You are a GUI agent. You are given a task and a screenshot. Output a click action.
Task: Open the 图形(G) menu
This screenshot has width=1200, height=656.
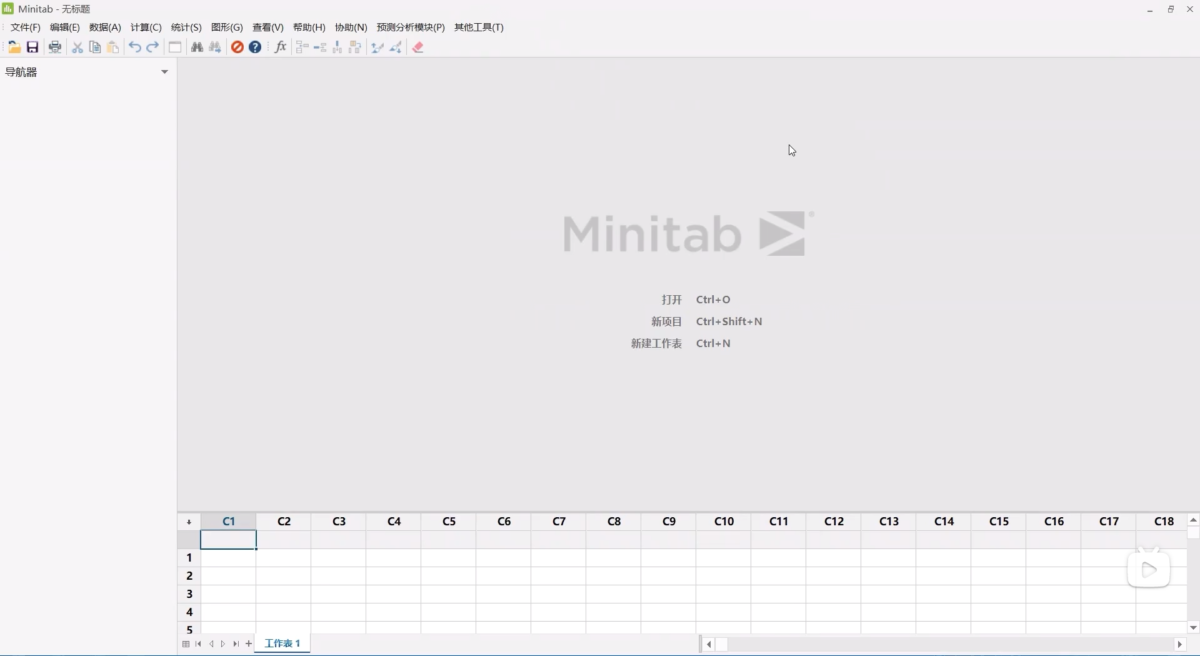[x=227, y=27]
